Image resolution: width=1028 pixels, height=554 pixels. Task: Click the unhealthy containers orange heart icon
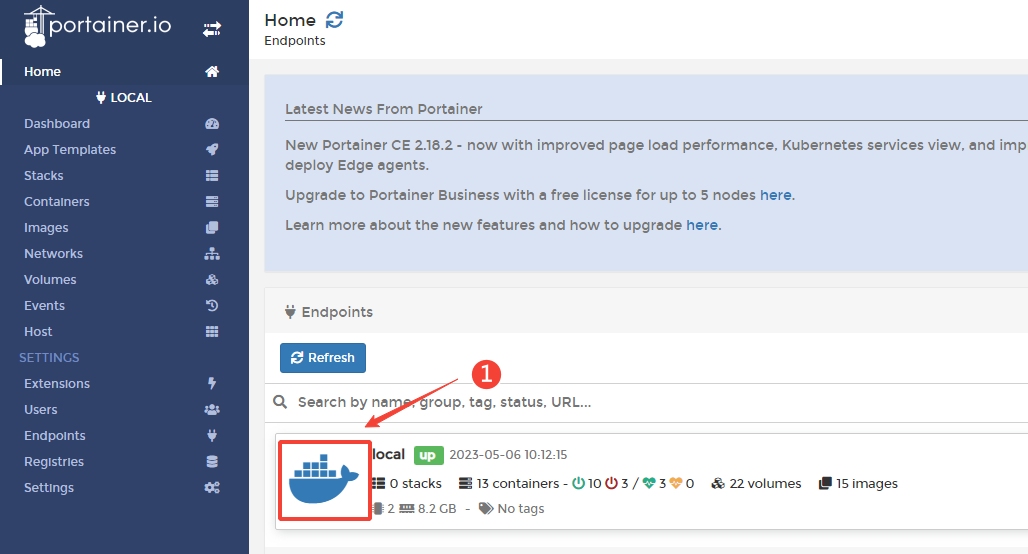[x=676, y=483]
